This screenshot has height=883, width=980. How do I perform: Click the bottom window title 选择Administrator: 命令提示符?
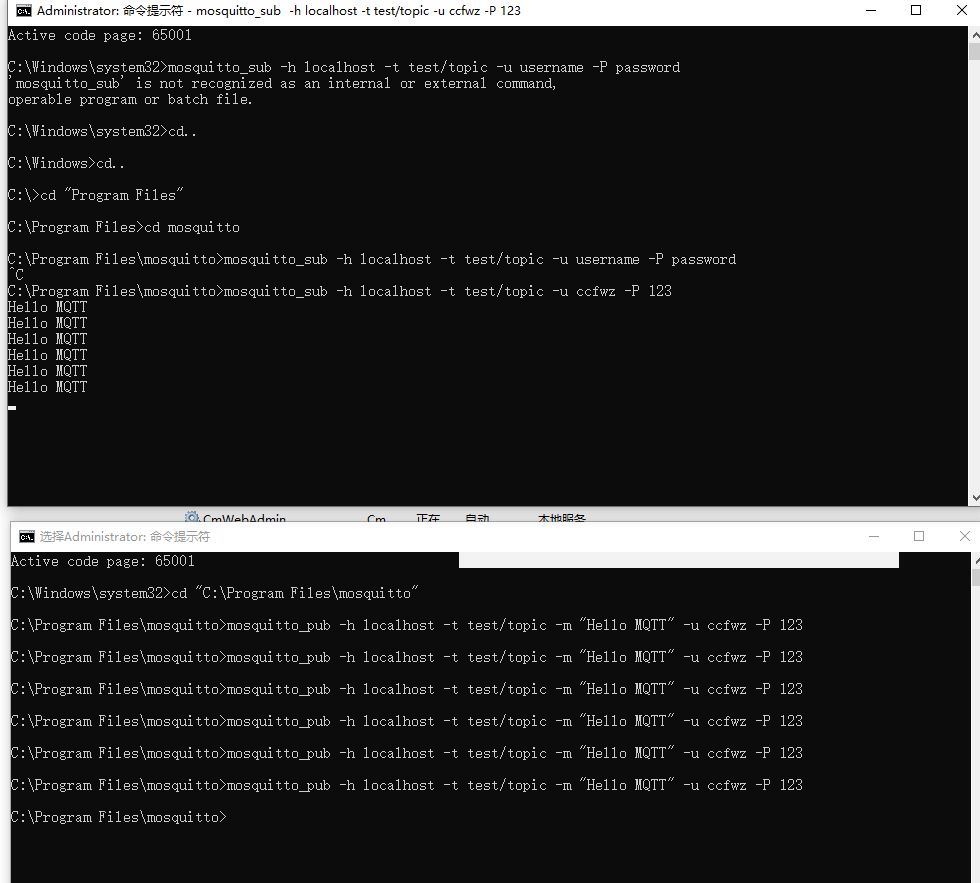pos(125,537)
